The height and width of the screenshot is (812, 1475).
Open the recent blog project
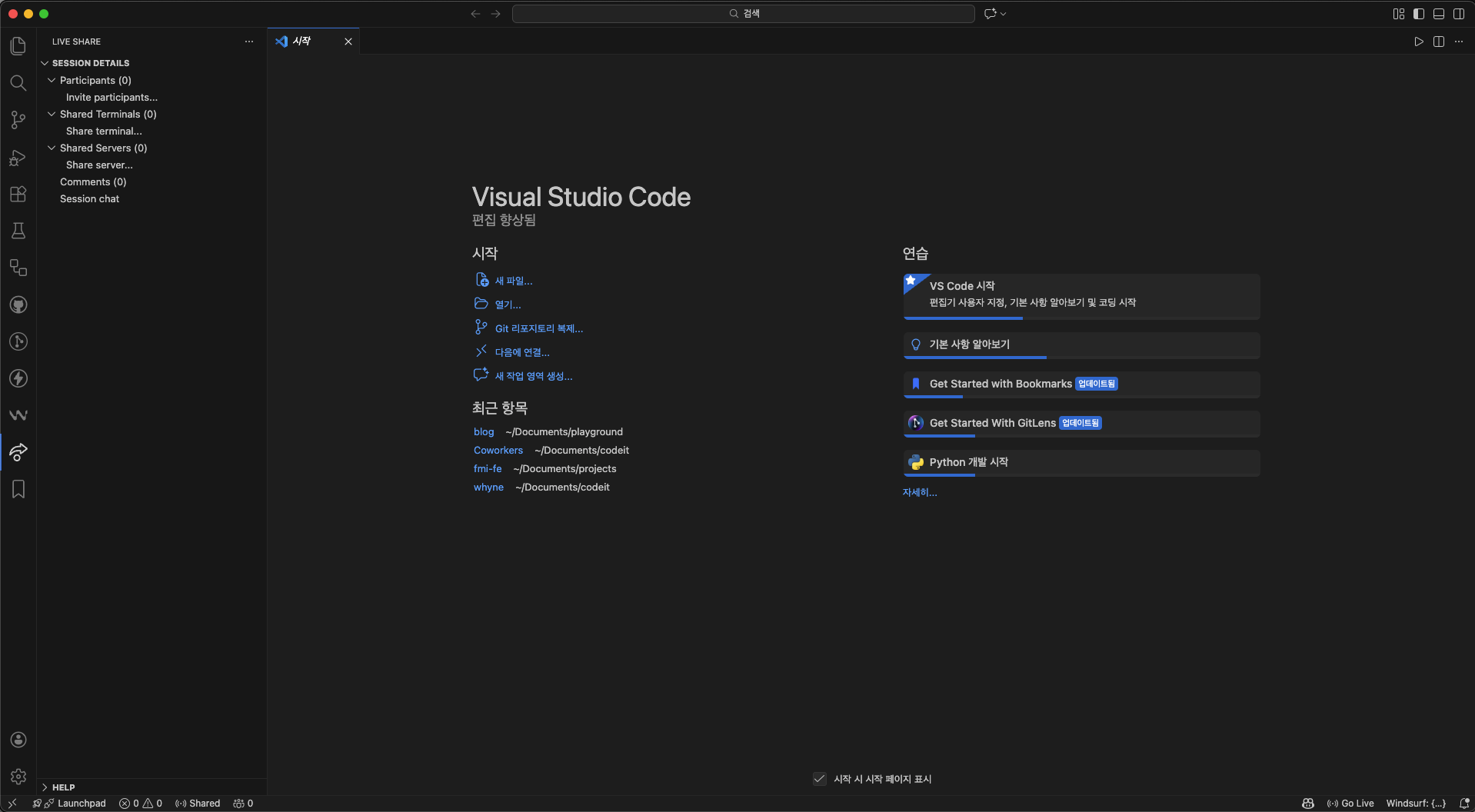[x=484, y=432]
